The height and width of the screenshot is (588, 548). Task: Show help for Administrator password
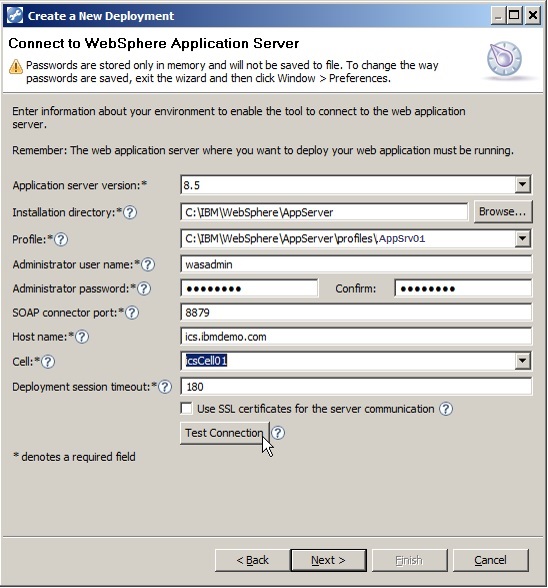click(x=144, y=289)
